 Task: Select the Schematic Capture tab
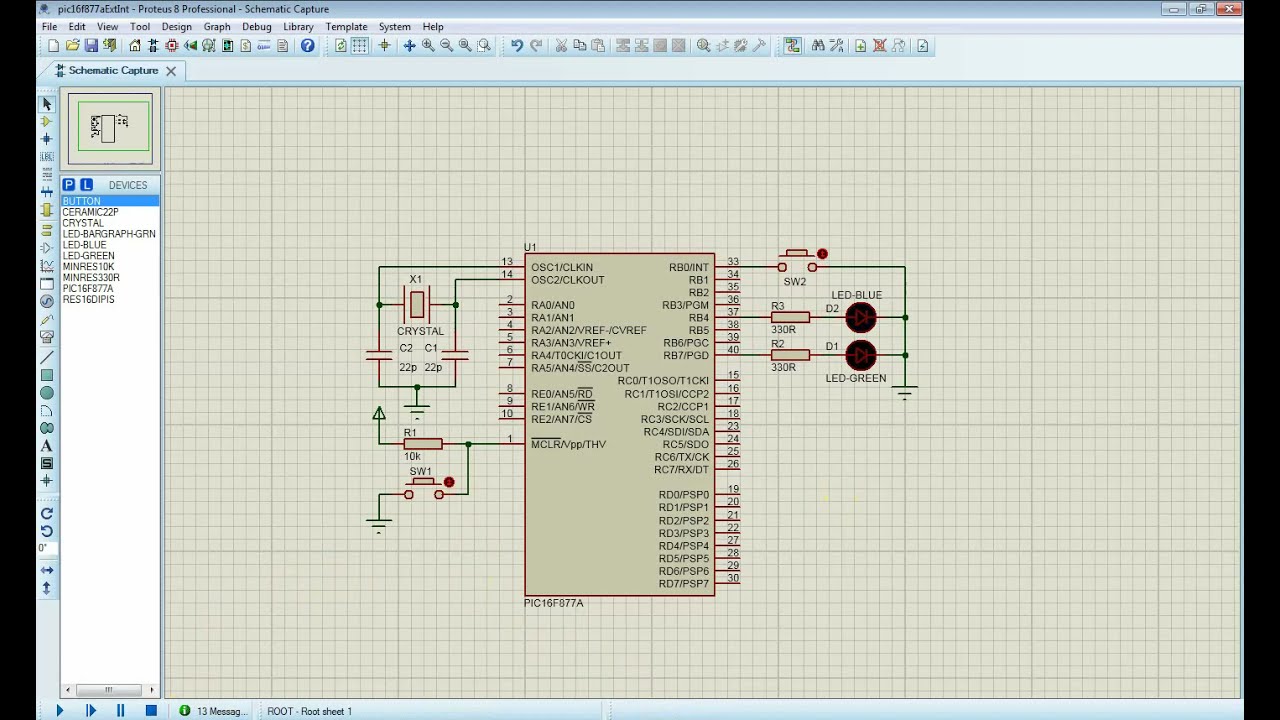112,71
